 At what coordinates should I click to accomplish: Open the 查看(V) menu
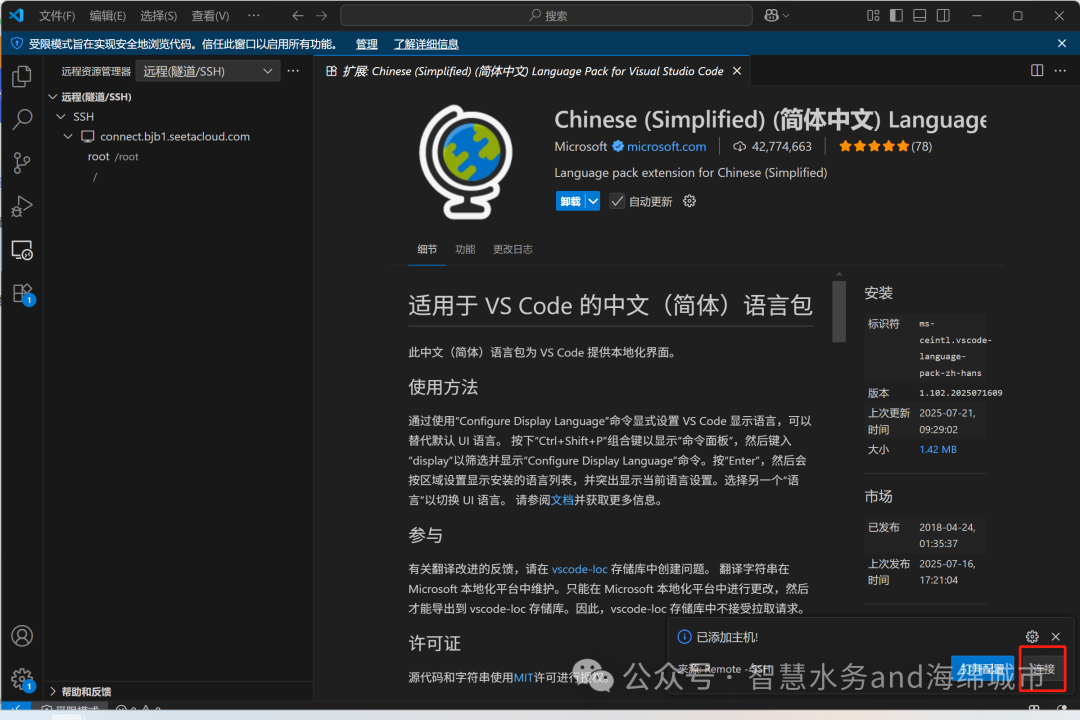coord(210,15)
